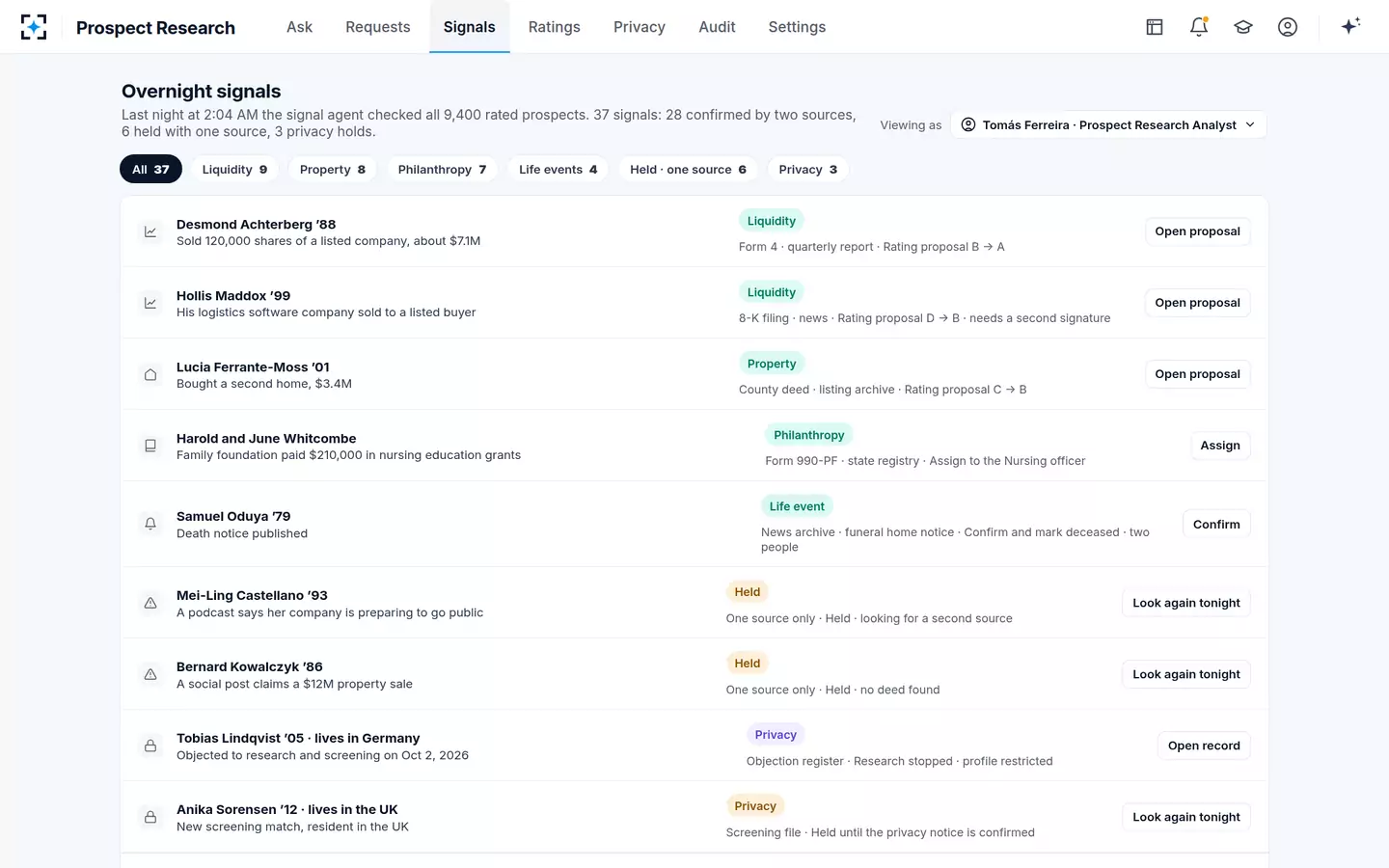Filter signals by Property 8

333,170
